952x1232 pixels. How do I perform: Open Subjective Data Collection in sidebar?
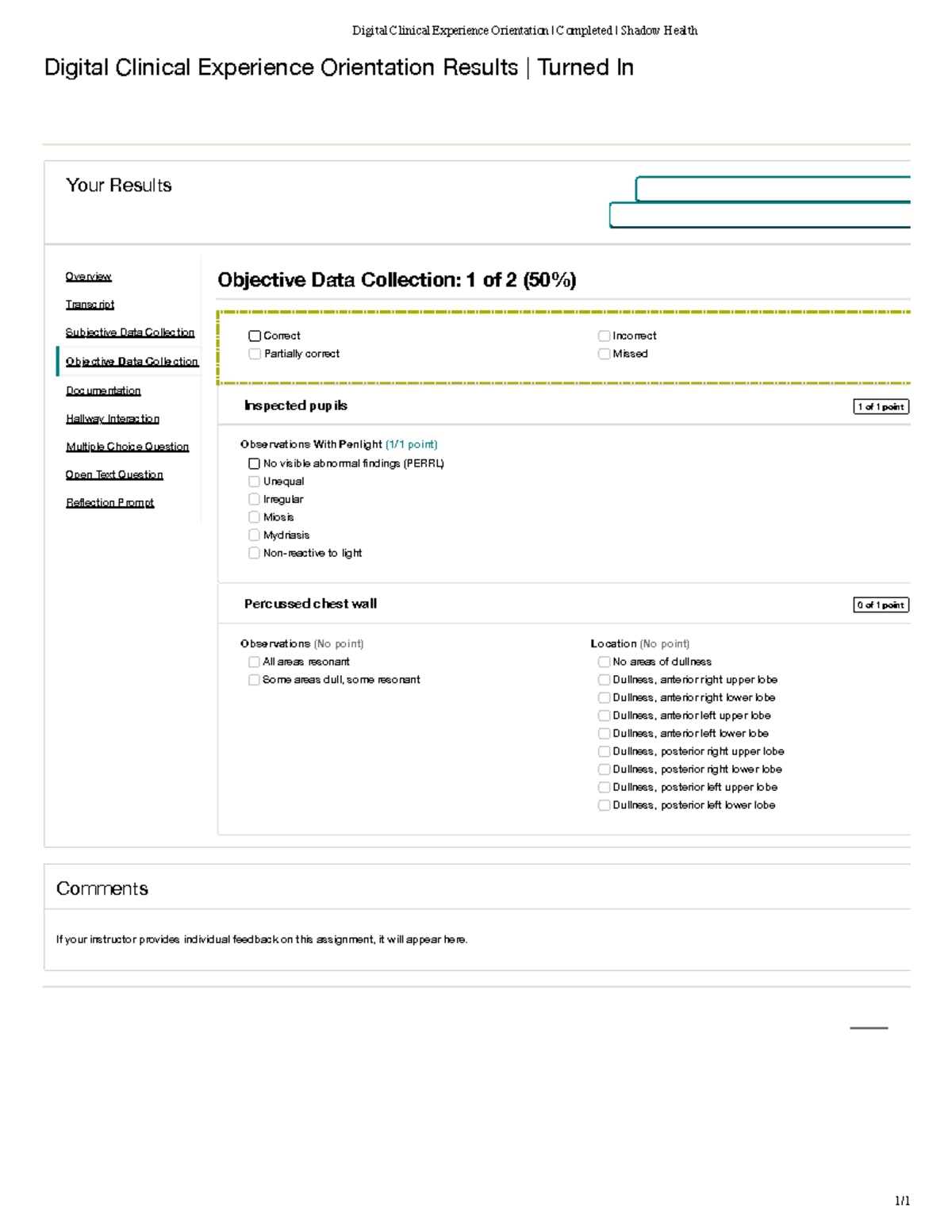coord(129,332)
